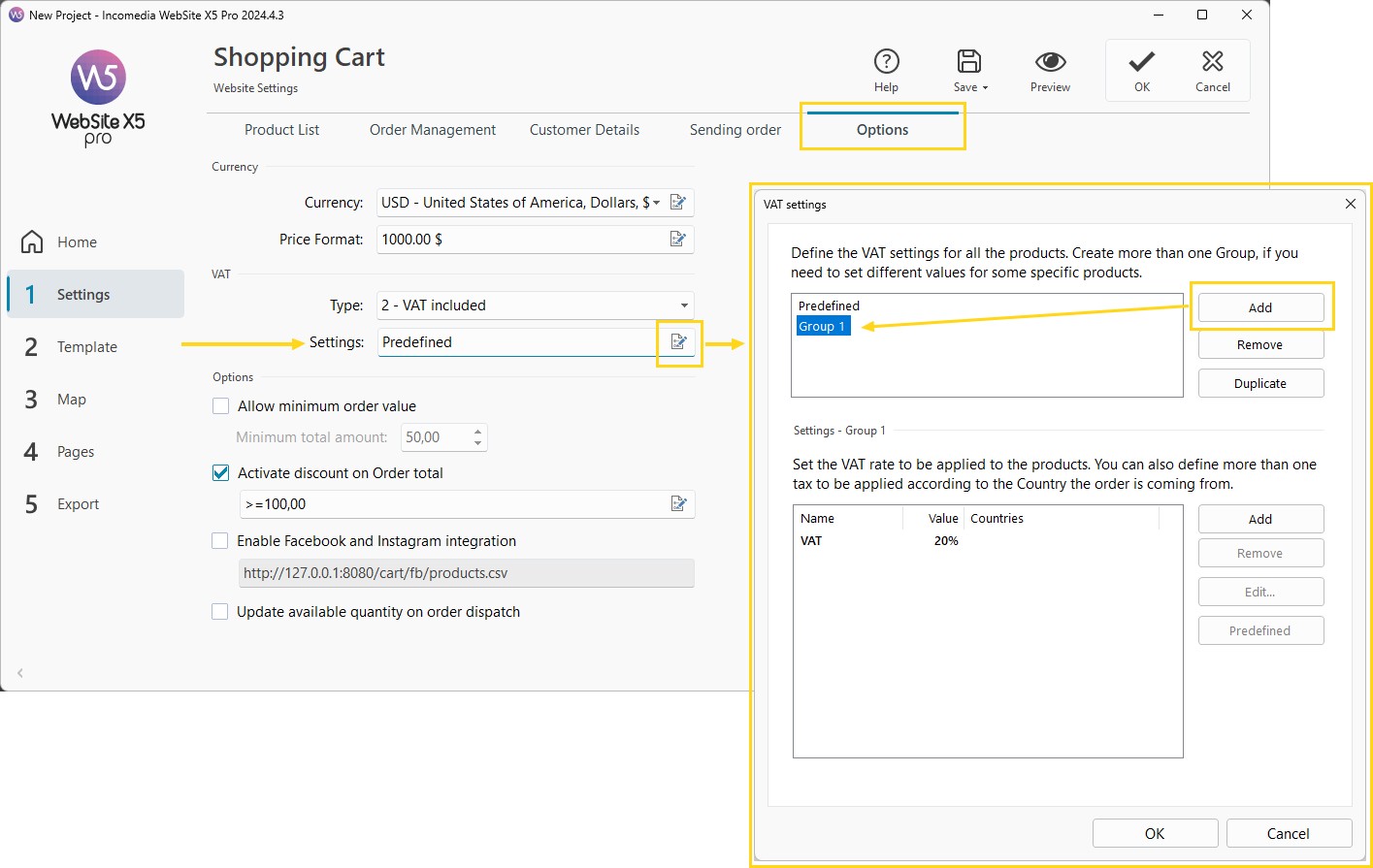Collapse the sidebar with the left chevron
The width and height of the screenshot is (1373, 868).
[20, 672]
